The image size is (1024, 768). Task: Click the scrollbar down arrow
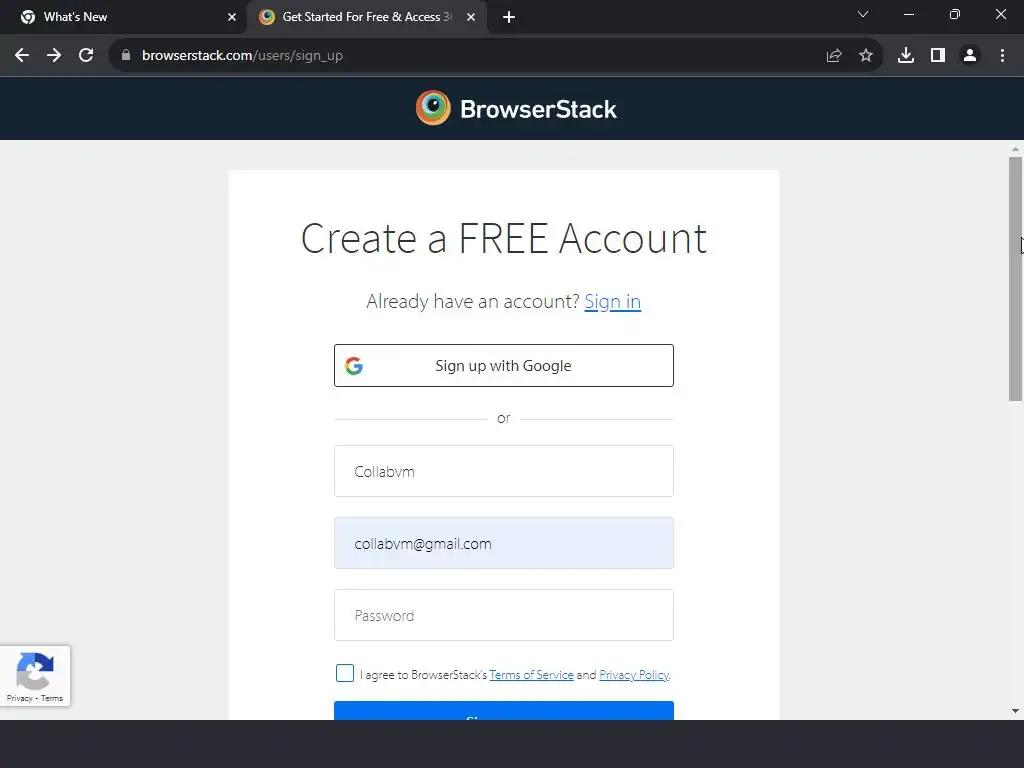pos(1015,711)
